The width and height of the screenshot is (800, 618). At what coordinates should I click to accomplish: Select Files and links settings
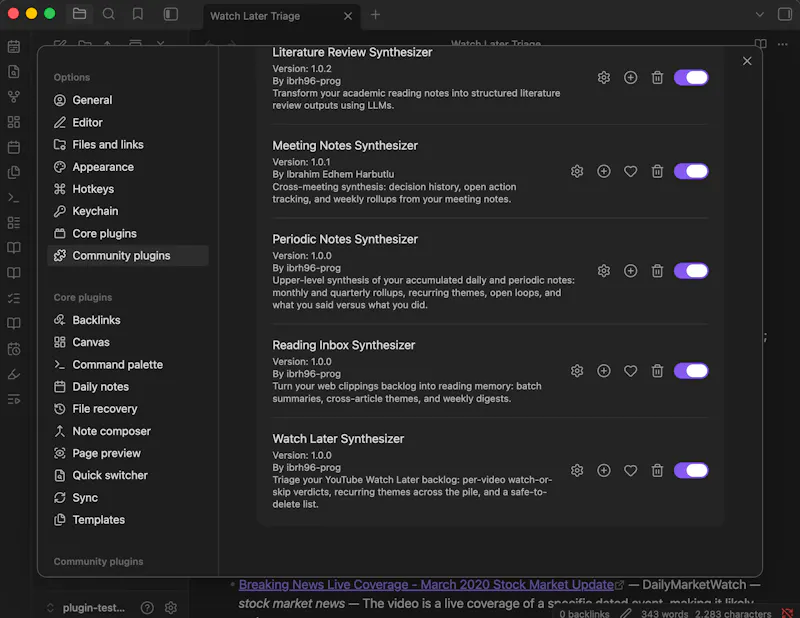(128, 145)
